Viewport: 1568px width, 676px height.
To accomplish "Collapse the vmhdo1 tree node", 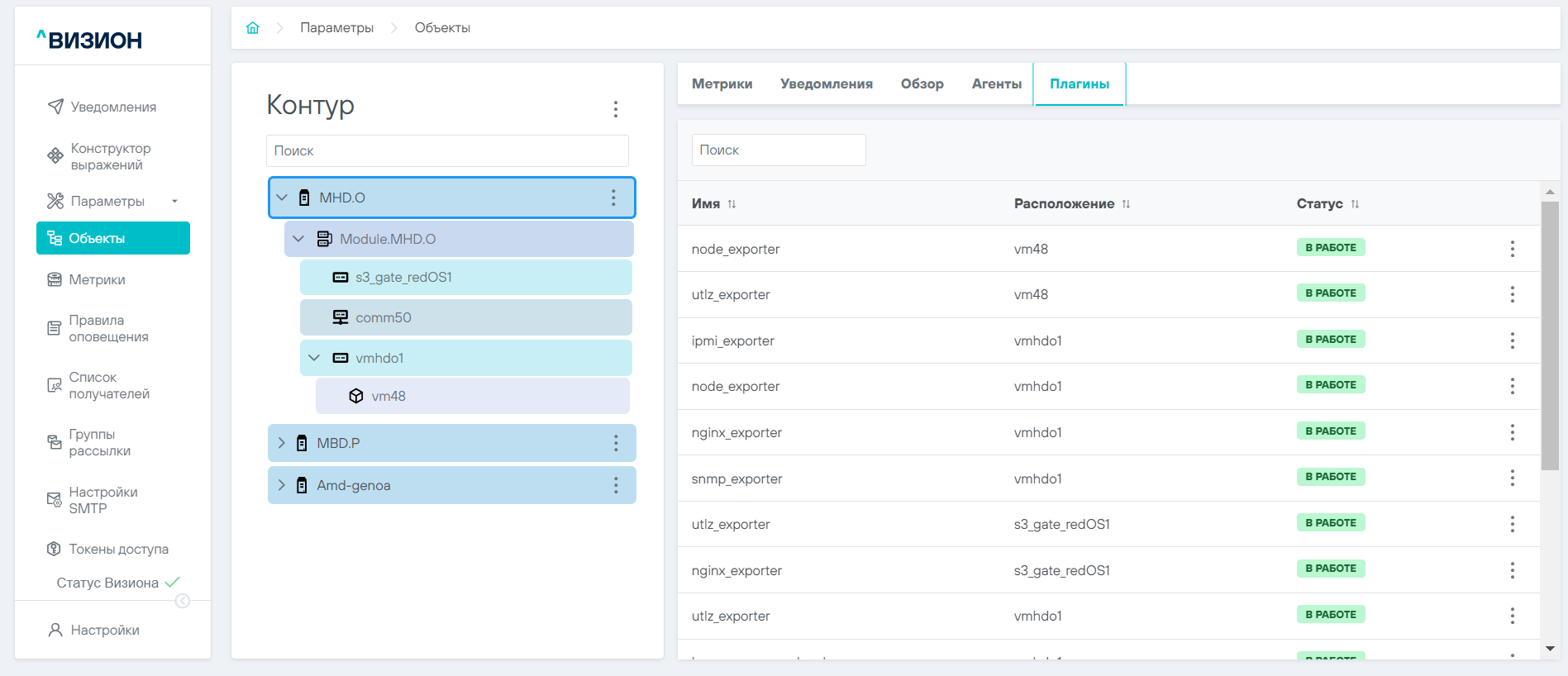I will (x=314, y=358).
